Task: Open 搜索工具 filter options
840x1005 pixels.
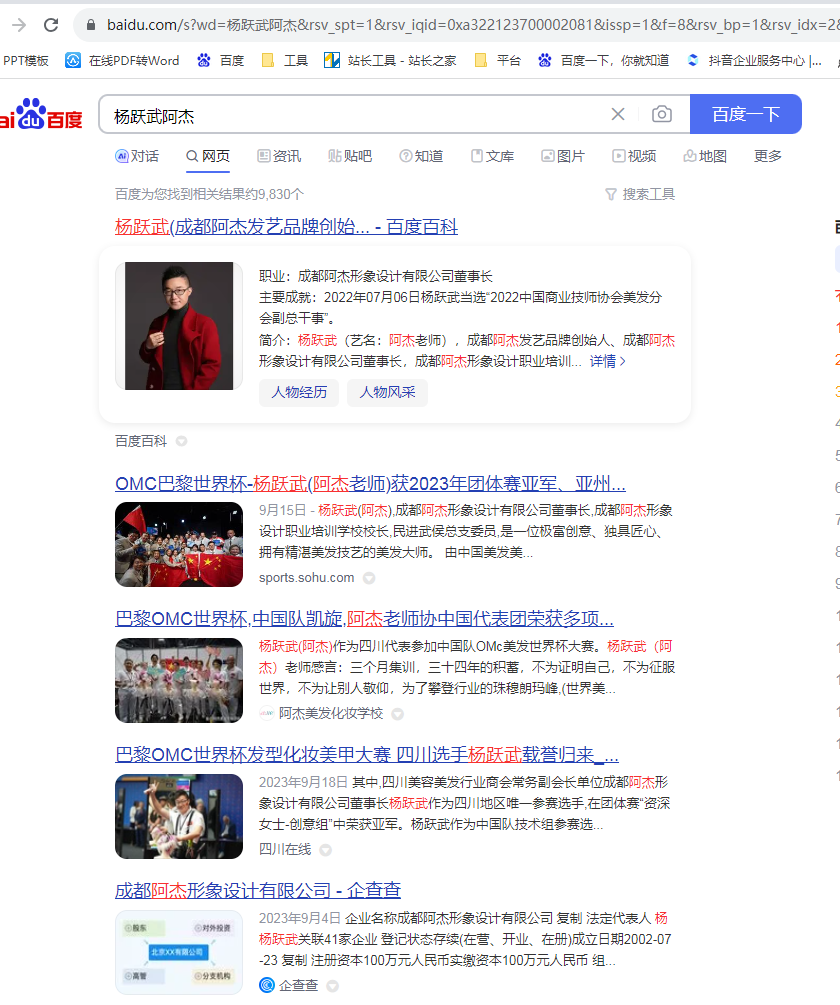Action: tap(639, 194)
